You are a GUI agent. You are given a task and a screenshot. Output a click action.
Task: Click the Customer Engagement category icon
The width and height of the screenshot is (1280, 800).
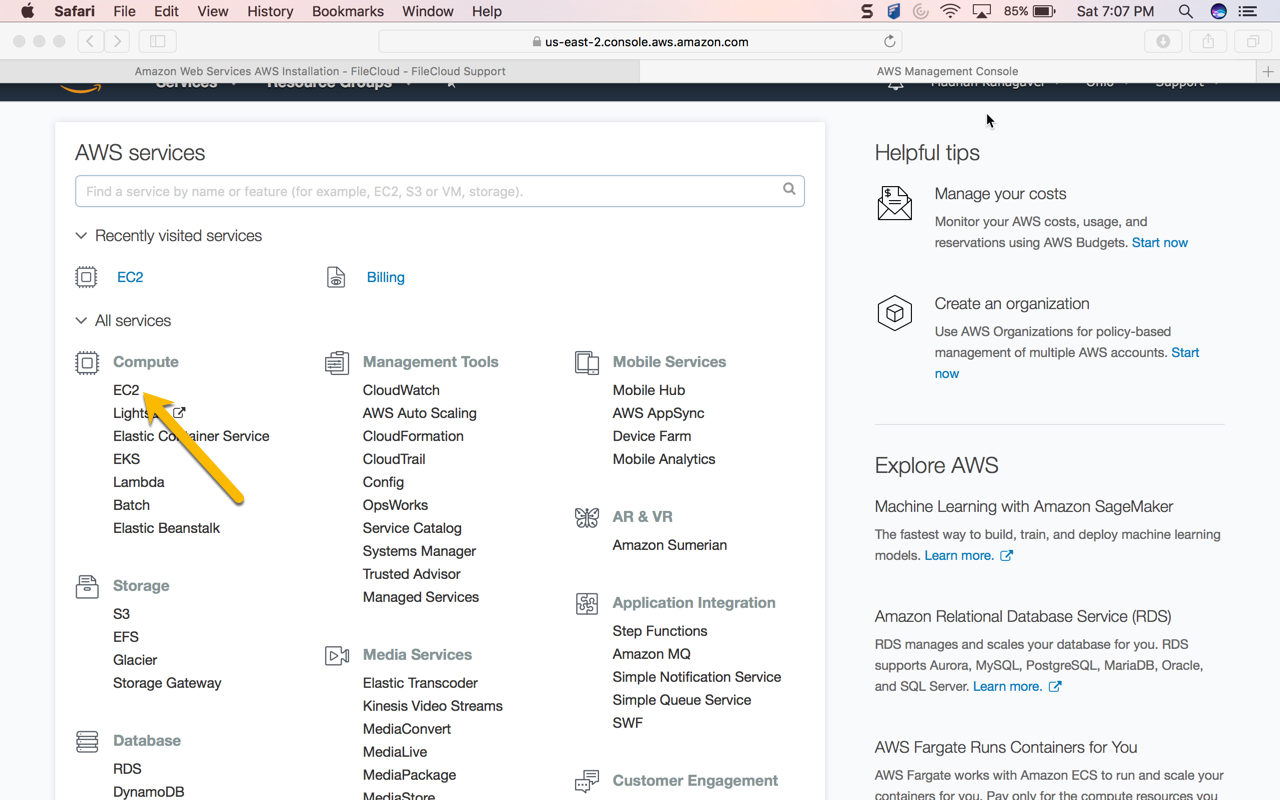tap(586, 780)
